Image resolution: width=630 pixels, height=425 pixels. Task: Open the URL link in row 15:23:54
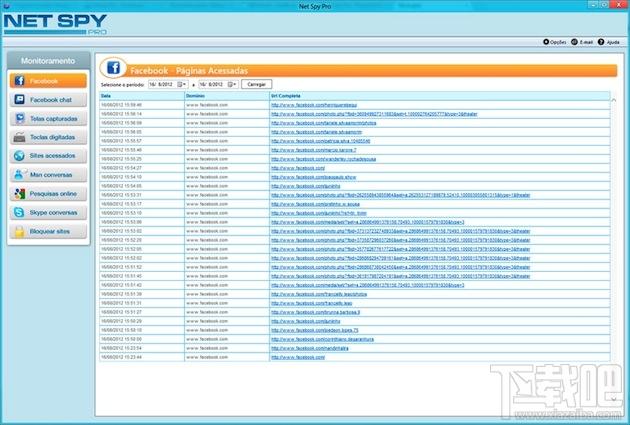pyautogui.click(x=310, y=348)
